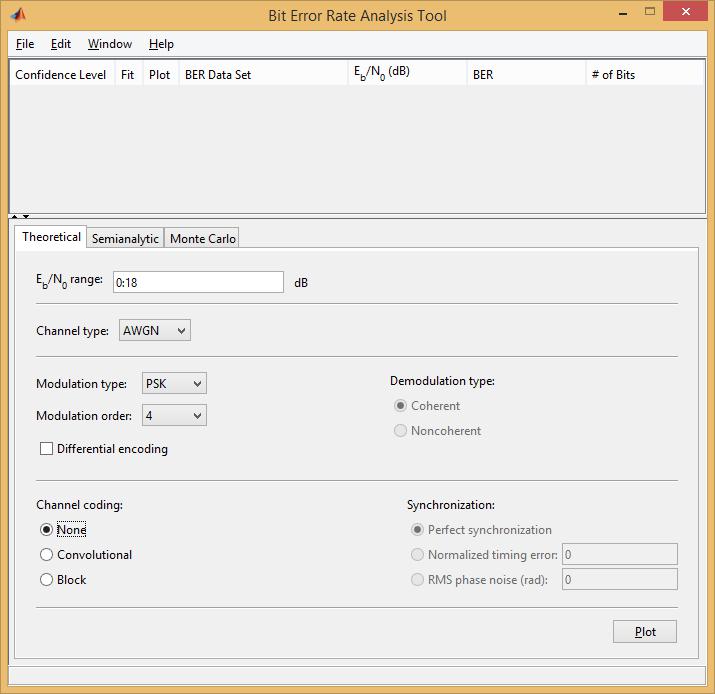Open the Modulation type dropdown
Screen dimensions: 715x694
click(174, 383)
